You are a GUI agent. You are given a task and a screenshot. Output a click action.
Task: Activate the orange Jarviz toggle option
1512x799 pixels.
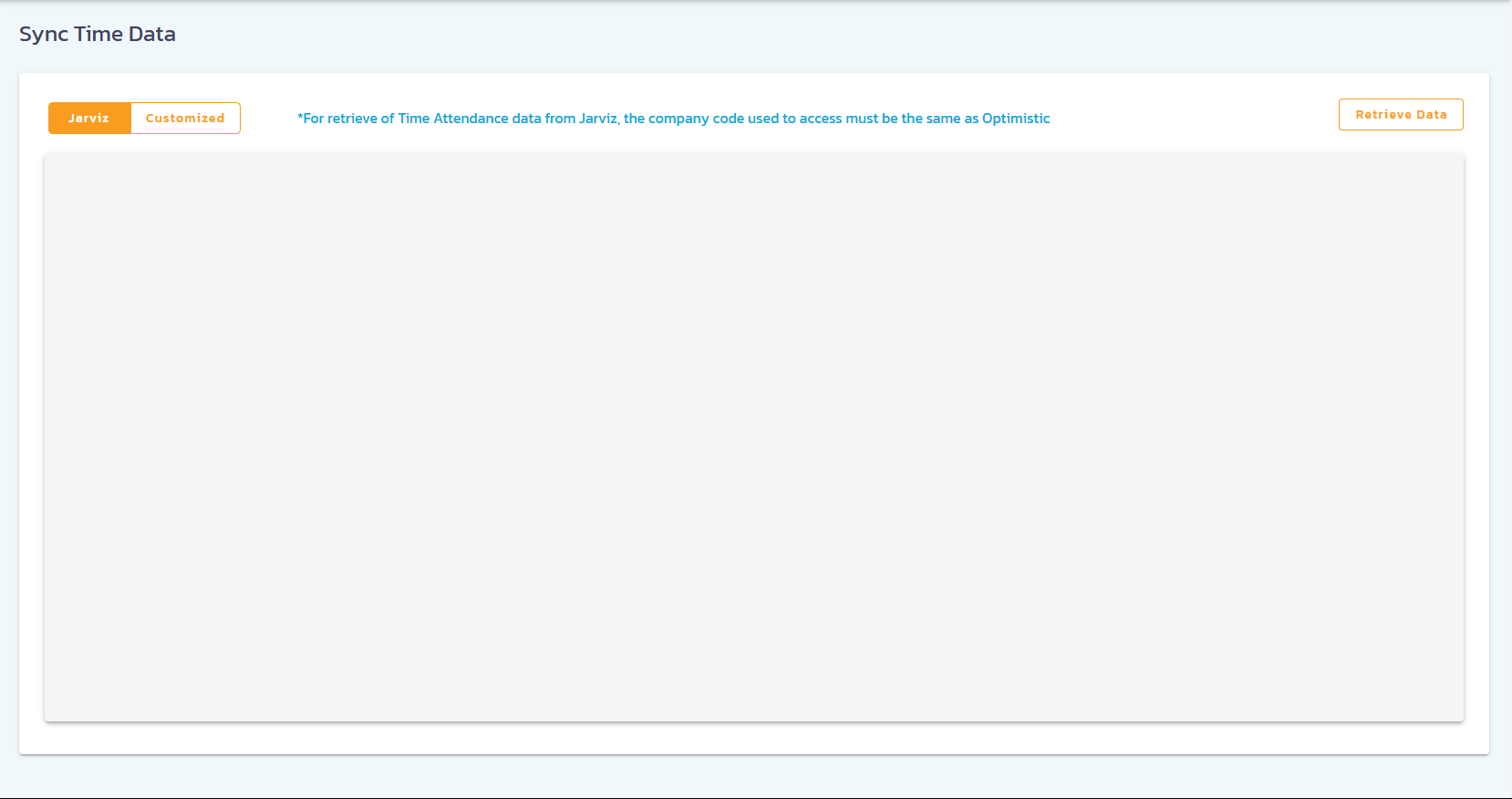coord(89,119)
